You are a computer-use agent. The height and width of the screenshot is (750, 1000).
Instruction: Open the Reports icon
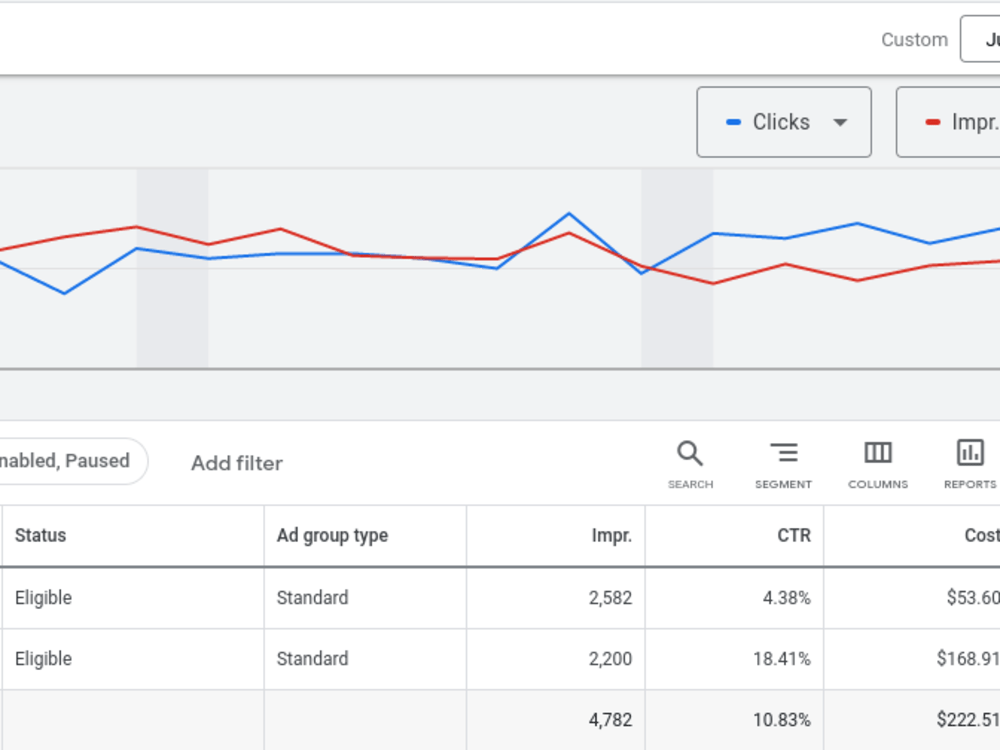pos(970,464)
